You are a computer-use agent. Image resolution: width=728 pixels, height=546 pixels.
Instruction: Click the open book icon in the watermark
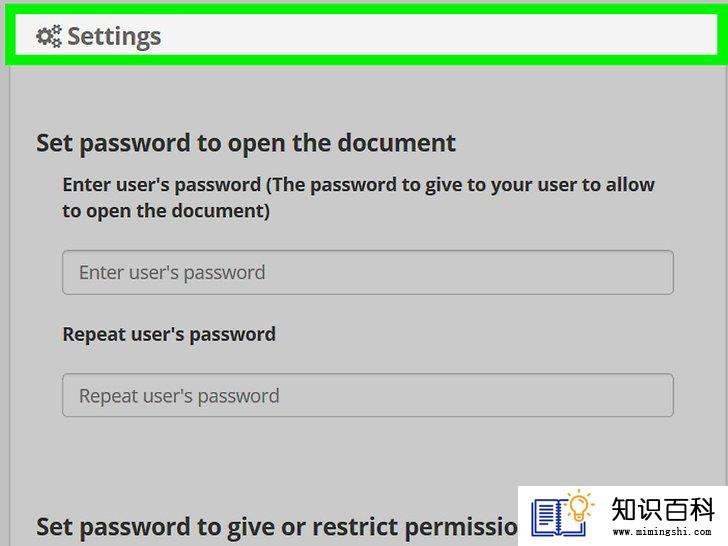[555, 517]
